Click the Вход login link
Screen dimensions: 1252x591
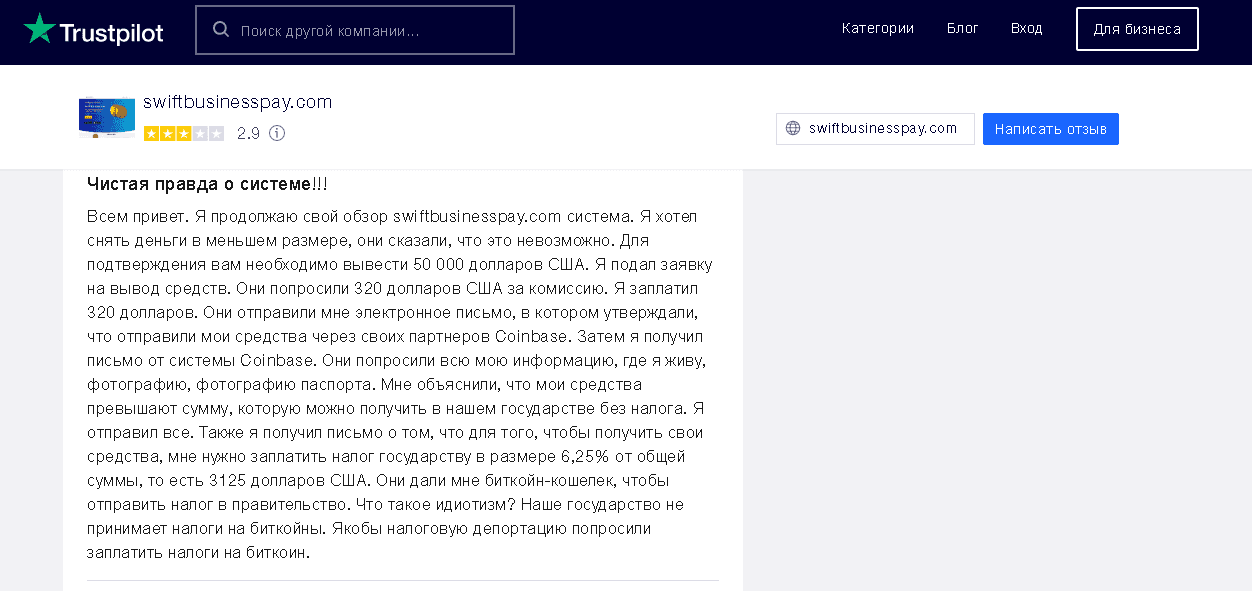(1026, 29)
